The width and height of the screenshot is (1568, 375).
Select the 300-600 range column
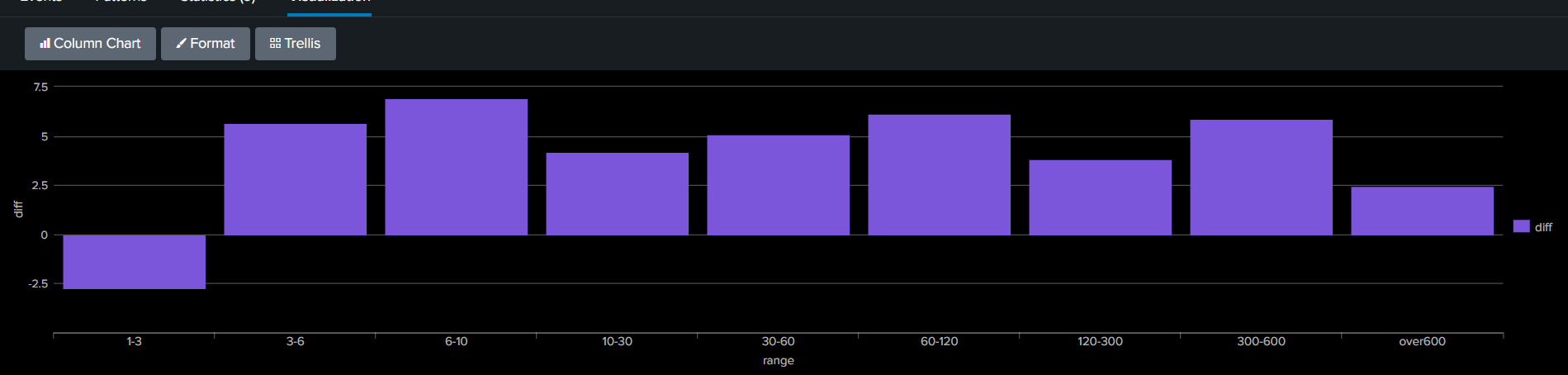pos(1262,178)
